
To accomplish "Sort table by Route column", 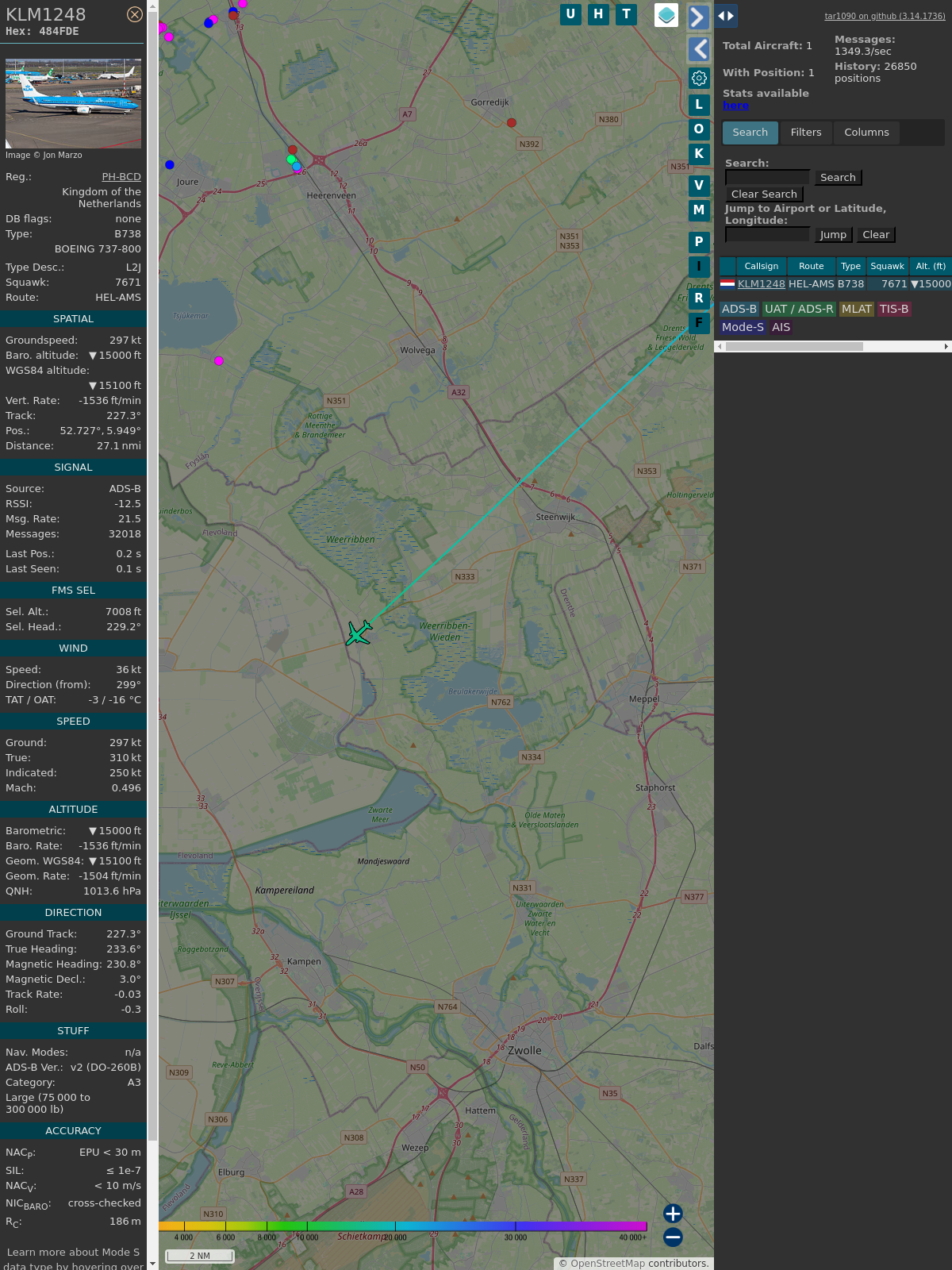I will coord(812,266).
